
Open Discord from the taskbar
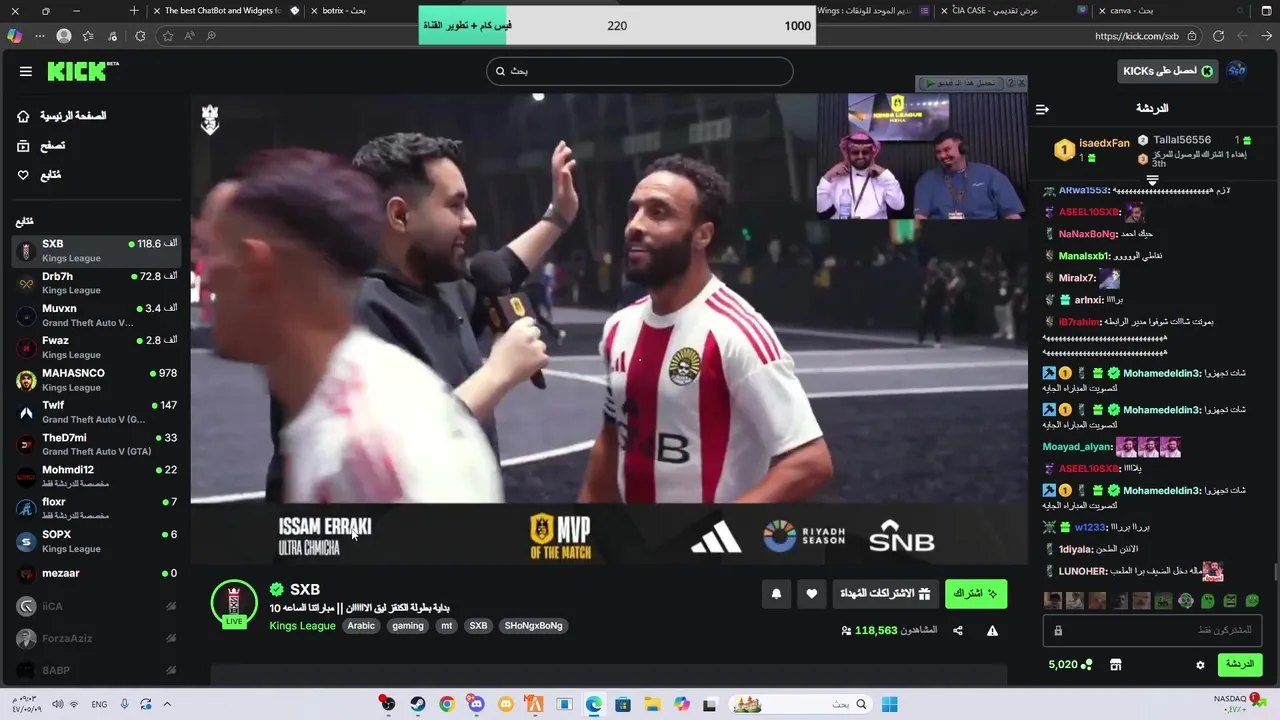tap(476, 704)
